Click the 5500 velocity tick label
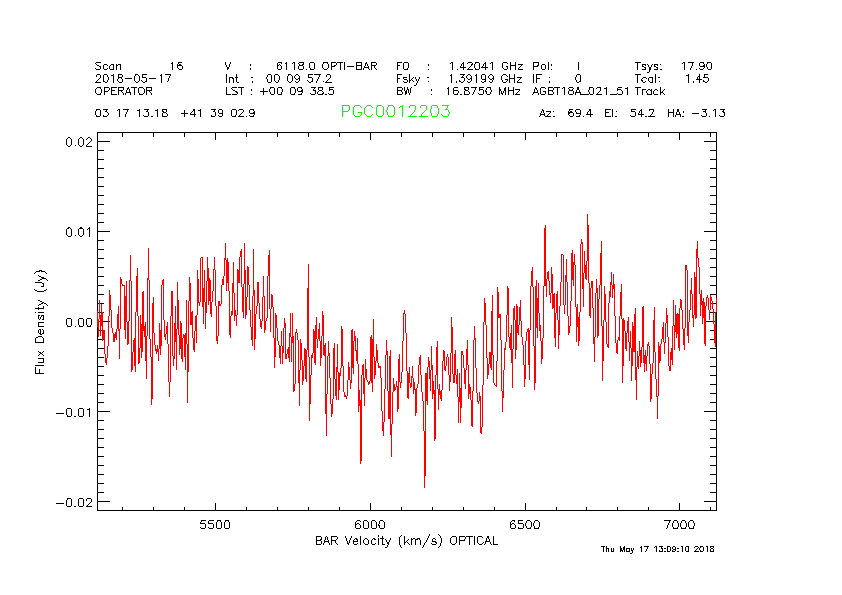 (x=215, y=524)
